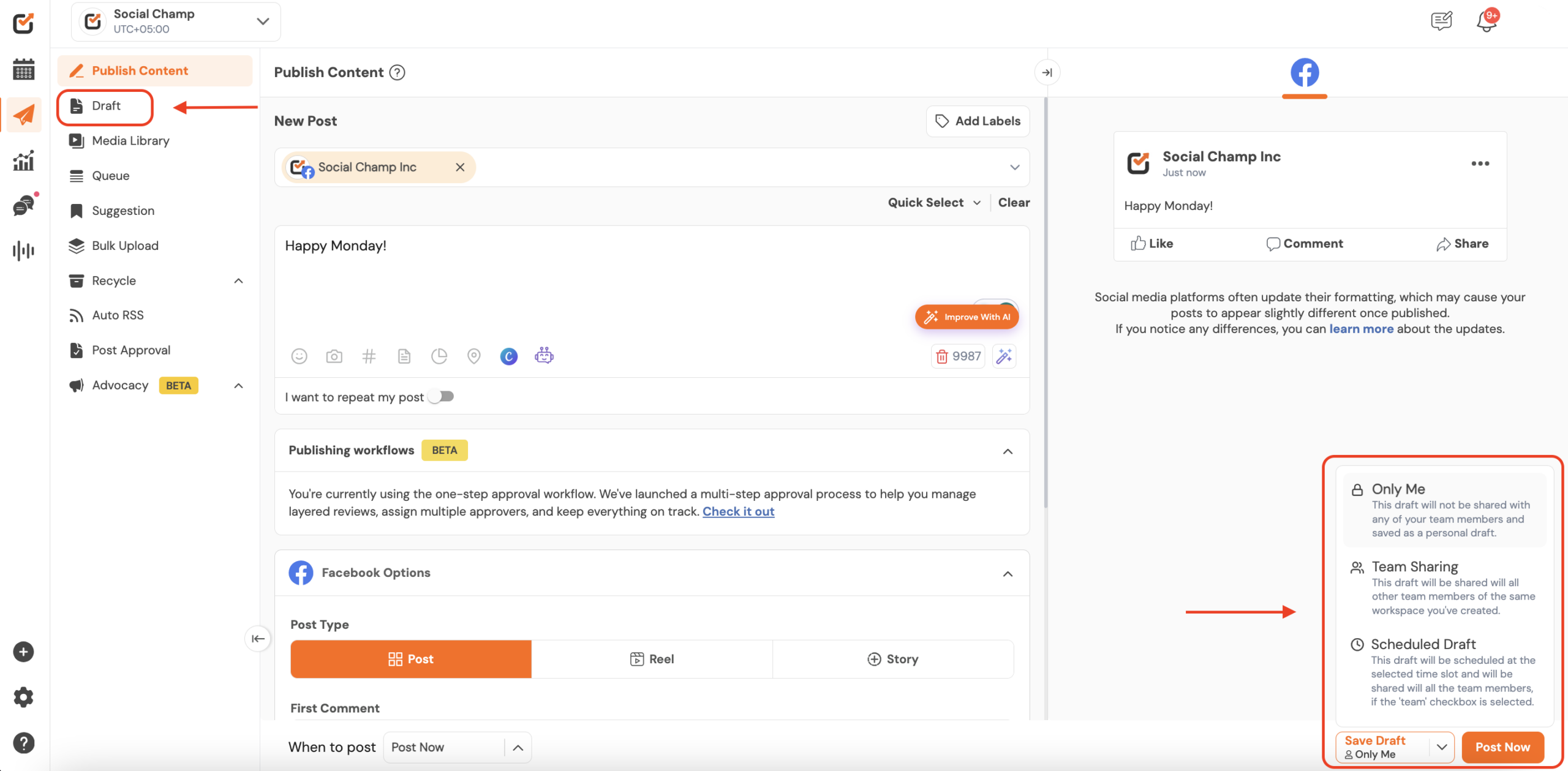1568x771 pixels.
Task: Toggle the repeat my post switch
Action: pos(441,397)
